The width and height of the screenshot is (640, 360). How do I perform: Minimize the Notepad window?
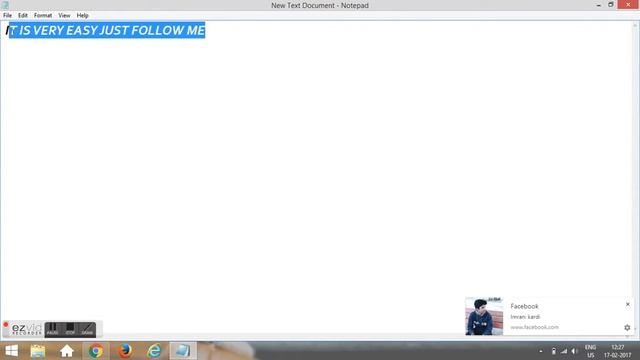click(x=599, y=5)
